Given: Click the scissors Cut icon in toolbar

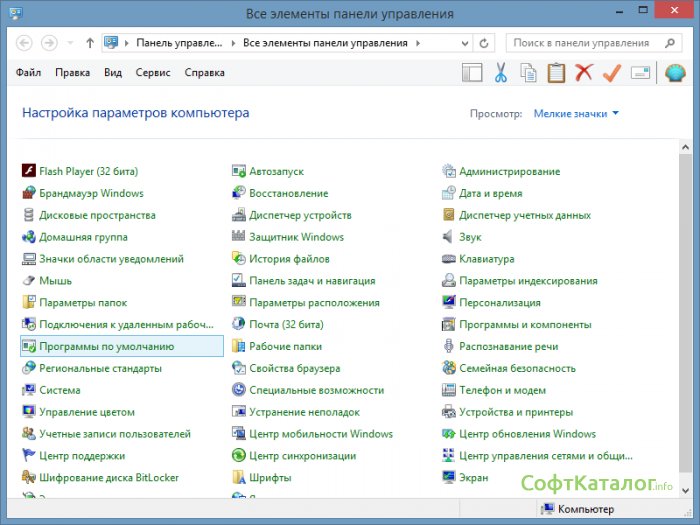Looking at the screenshot, I should (501, 73).
